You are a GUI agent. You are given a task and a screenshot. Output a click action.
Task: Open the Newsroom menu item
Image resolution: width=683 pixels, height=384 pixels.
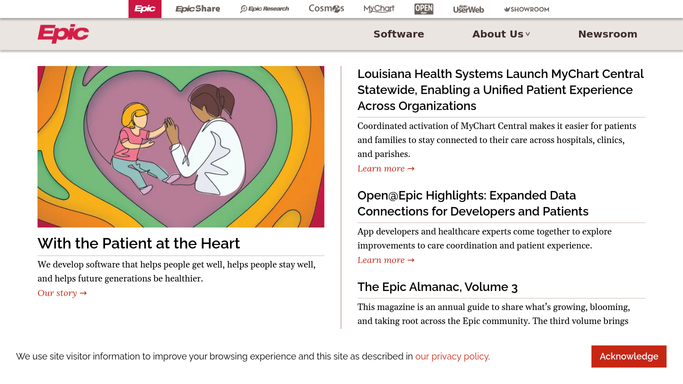[x=608, y=34]
